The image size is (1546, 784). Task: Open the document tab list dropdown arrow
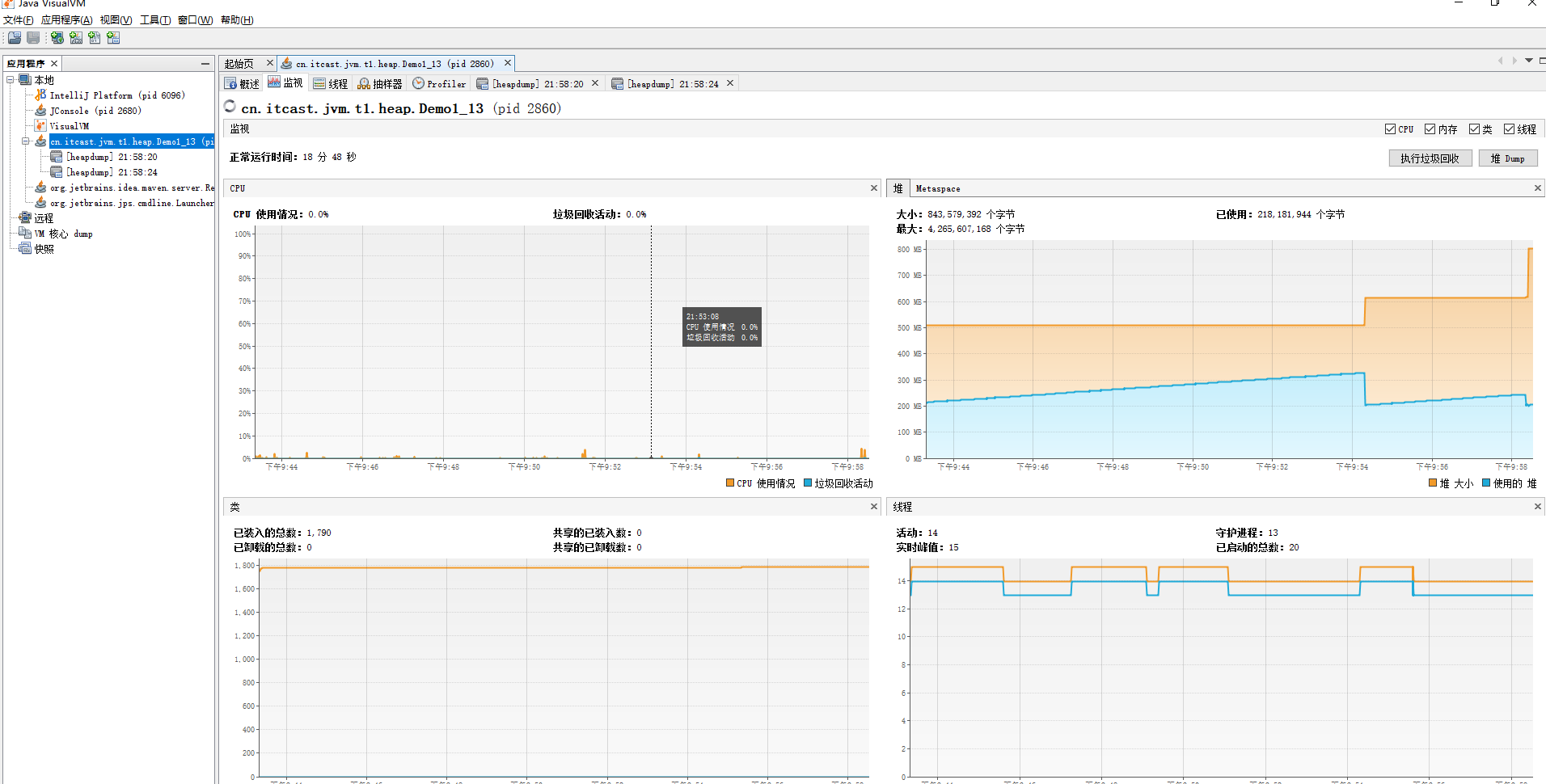[1529, 61]
